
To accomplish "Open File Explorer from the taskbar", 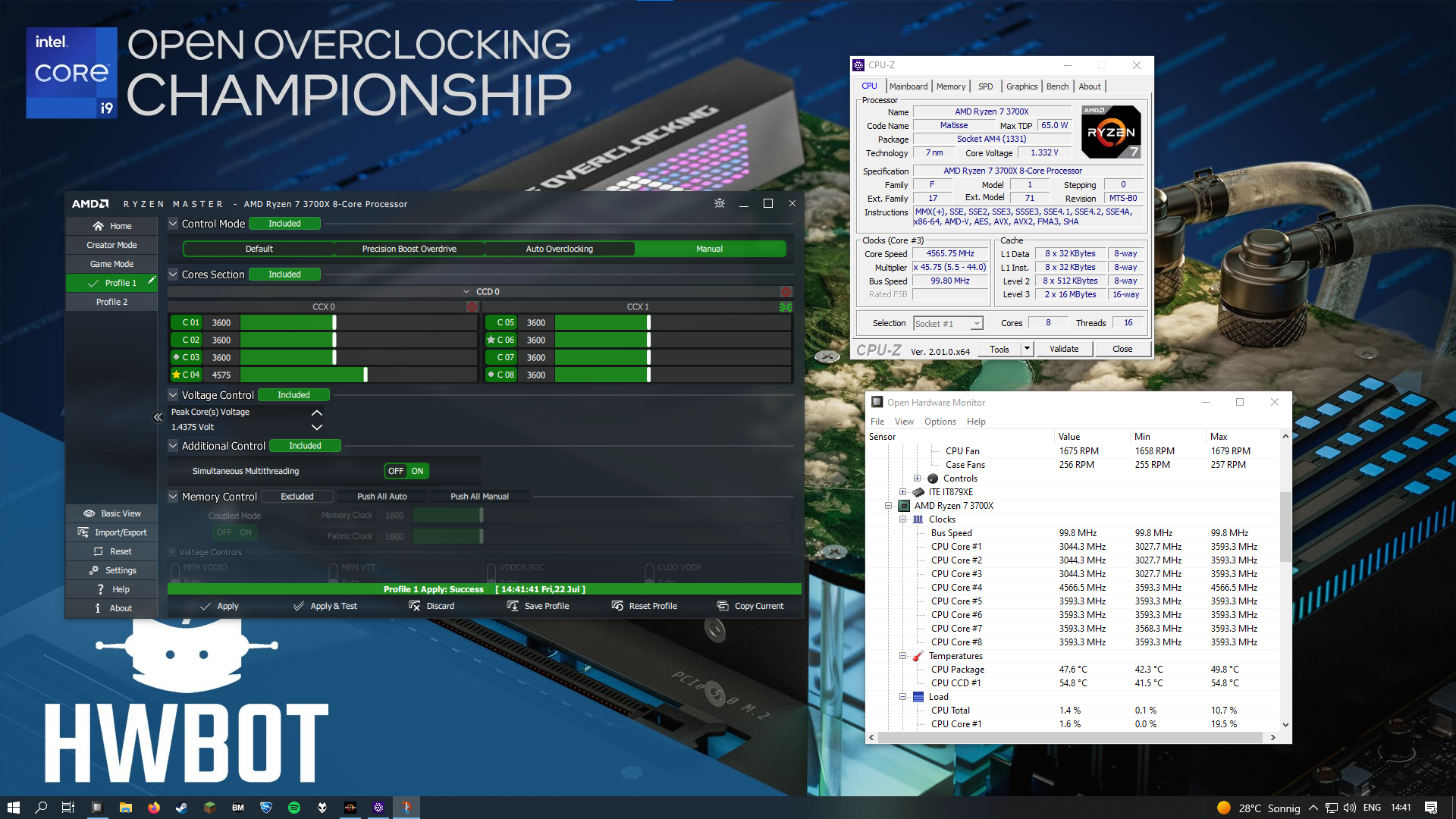I will (x=126, y=808).
